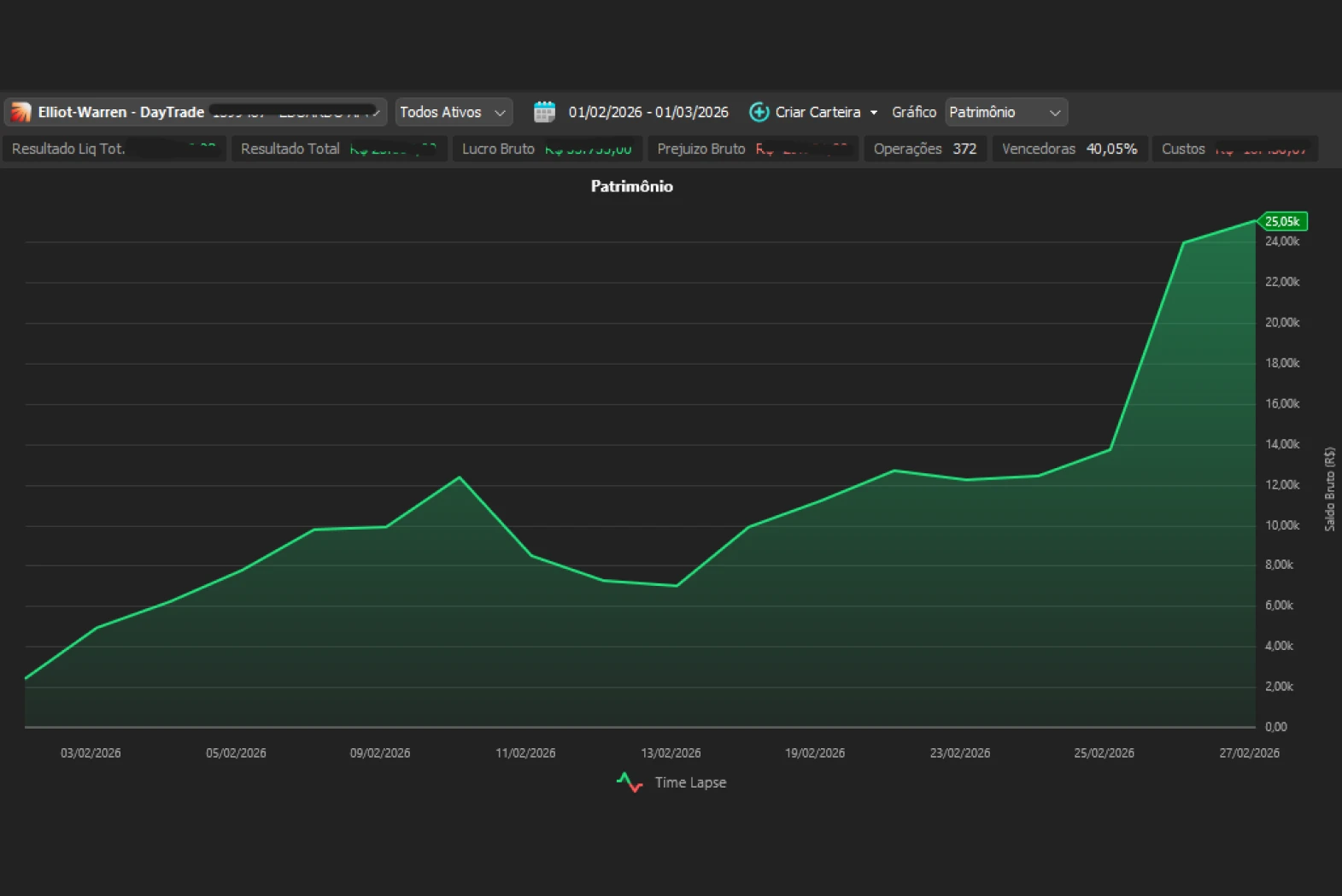Open the calendar date picker icon

[x=544, y=112]
